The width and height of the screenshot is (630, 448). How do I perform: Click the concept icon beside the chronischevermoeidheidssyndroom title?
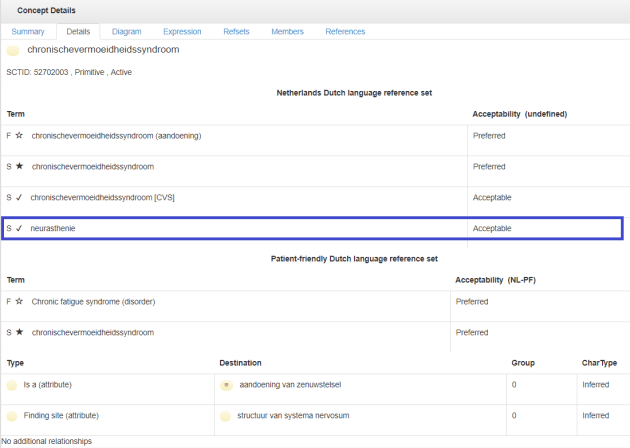point(13,50)
